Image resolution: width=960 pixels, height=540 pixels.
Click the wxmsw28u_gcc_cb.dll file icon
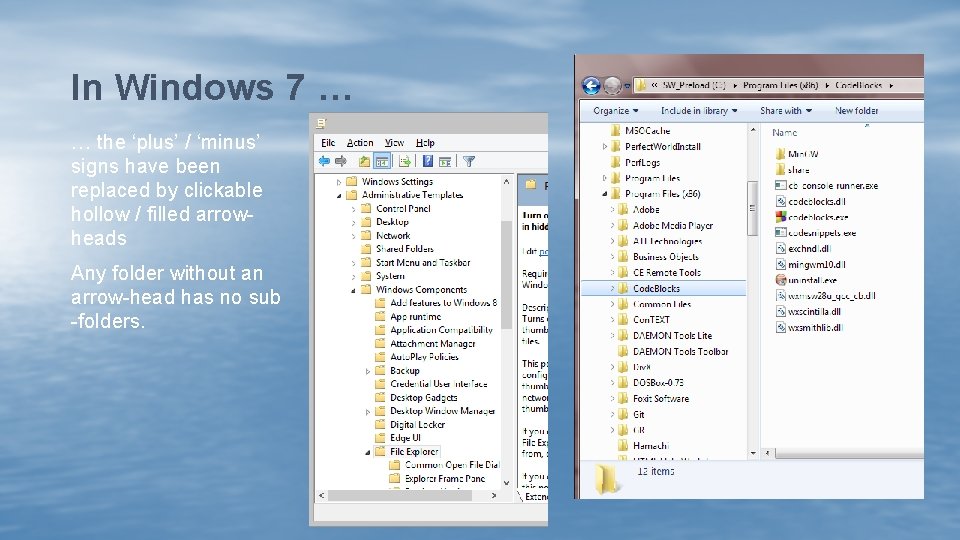click(781, 296)
